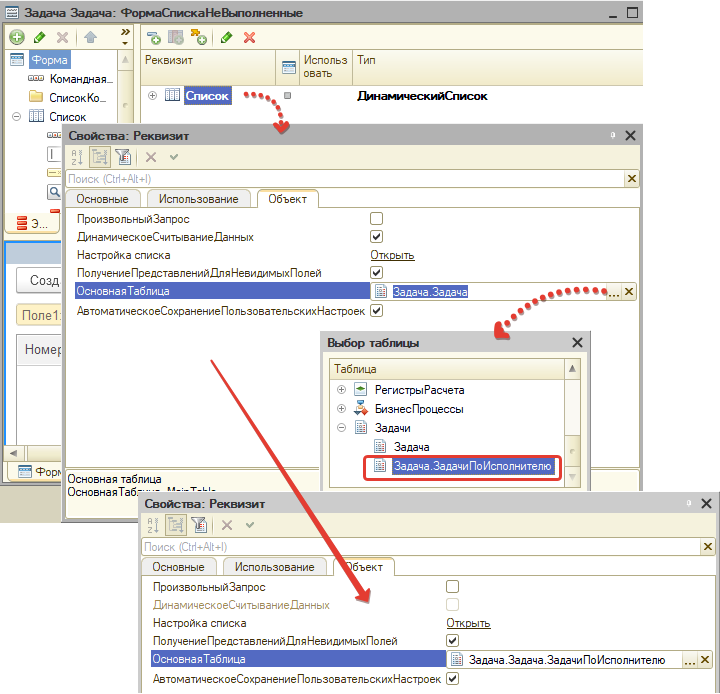
Task: Switch to Основные tab in upper properties window
Action: click(102, 199)
